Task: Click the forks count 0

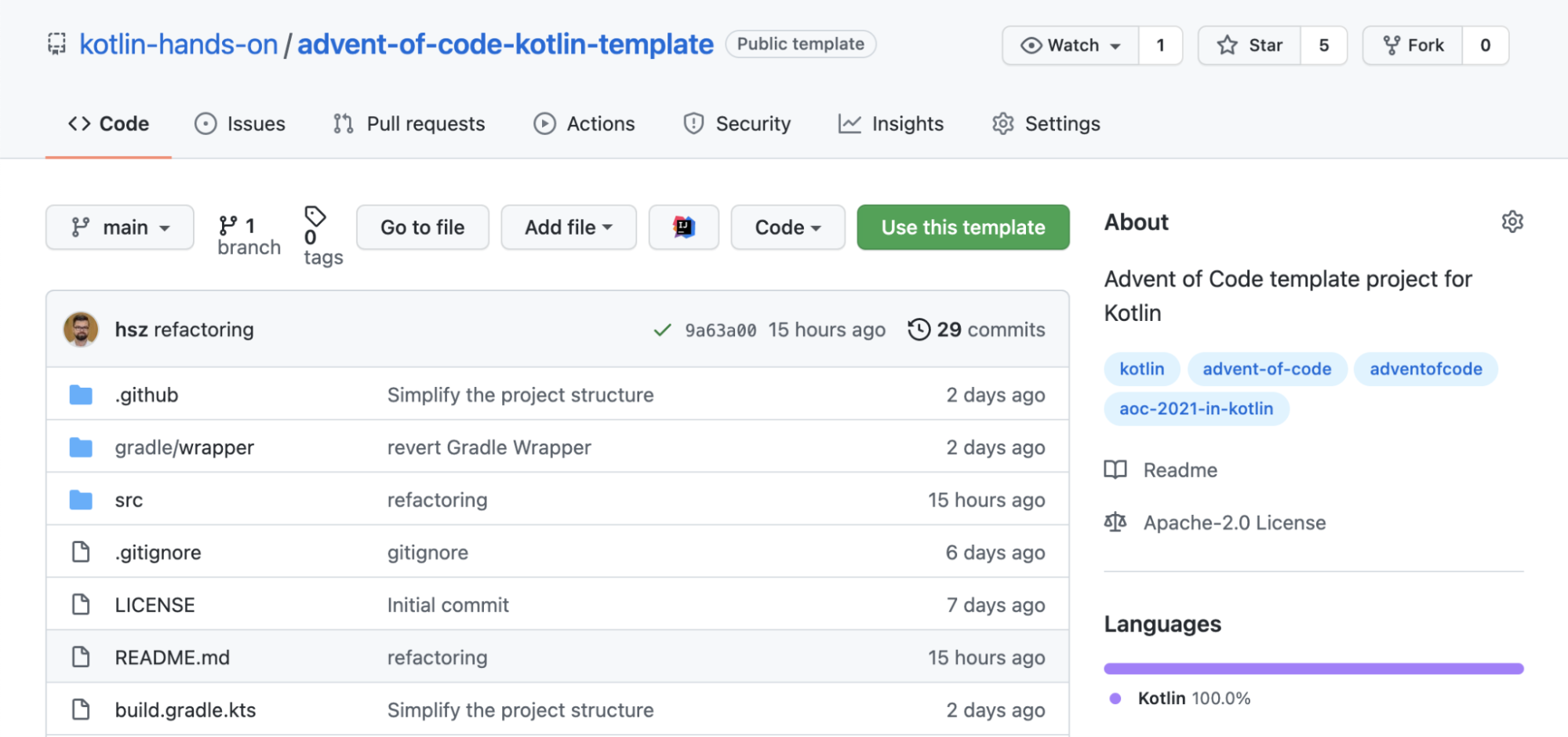Action: coord(1485,46)
